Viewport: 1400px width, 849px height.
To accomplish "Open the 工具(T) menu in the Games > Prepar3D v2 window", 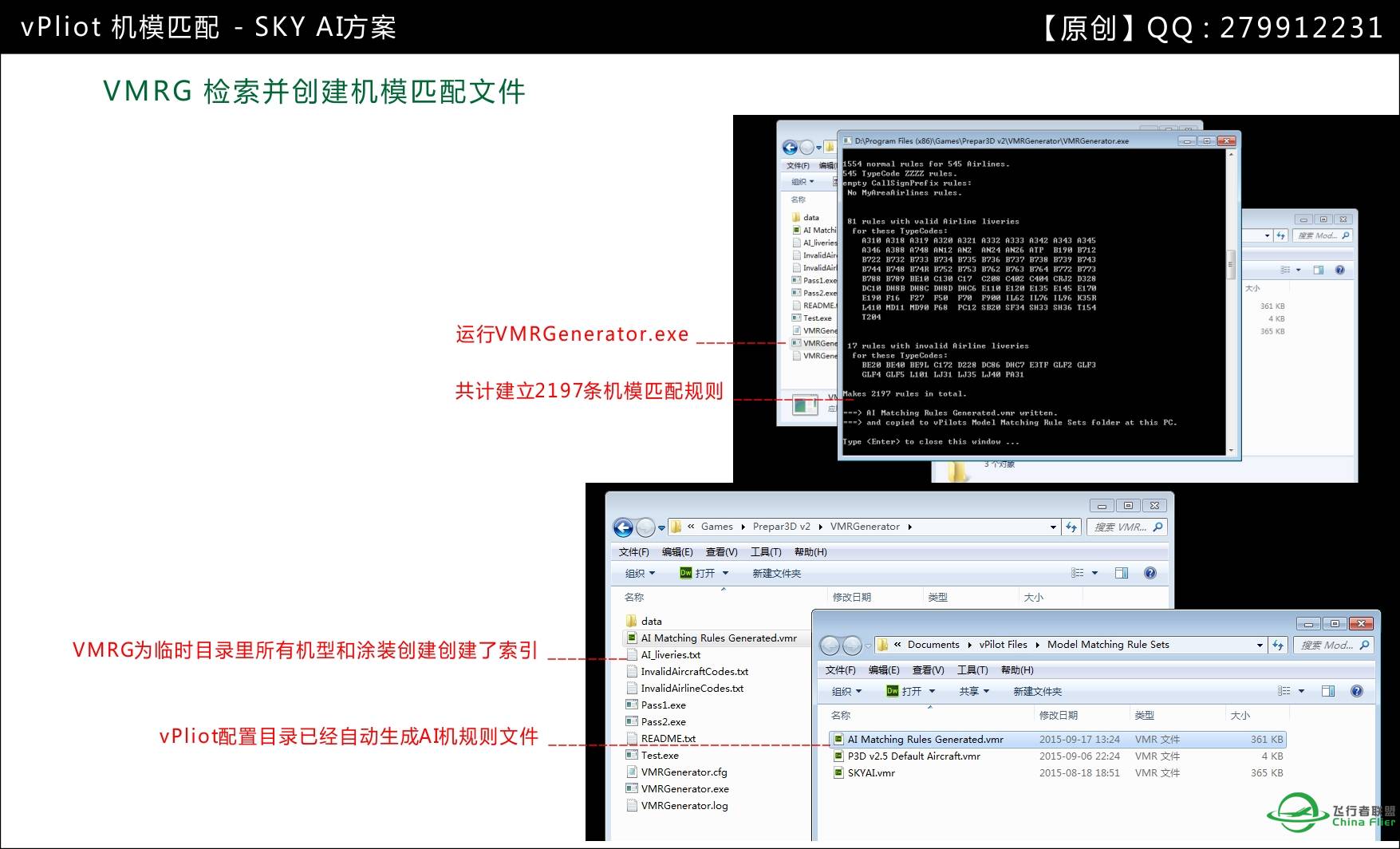I will pyautogui.click(x=766, y=552).
